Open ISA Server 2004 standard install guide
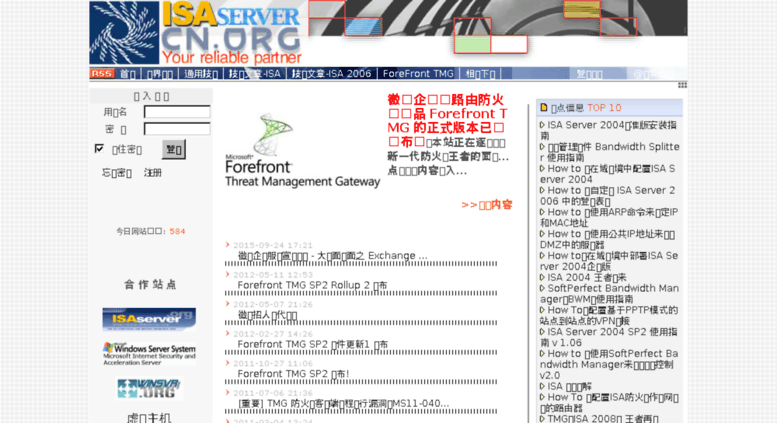777x423 pixels. [x=609, y=130]
